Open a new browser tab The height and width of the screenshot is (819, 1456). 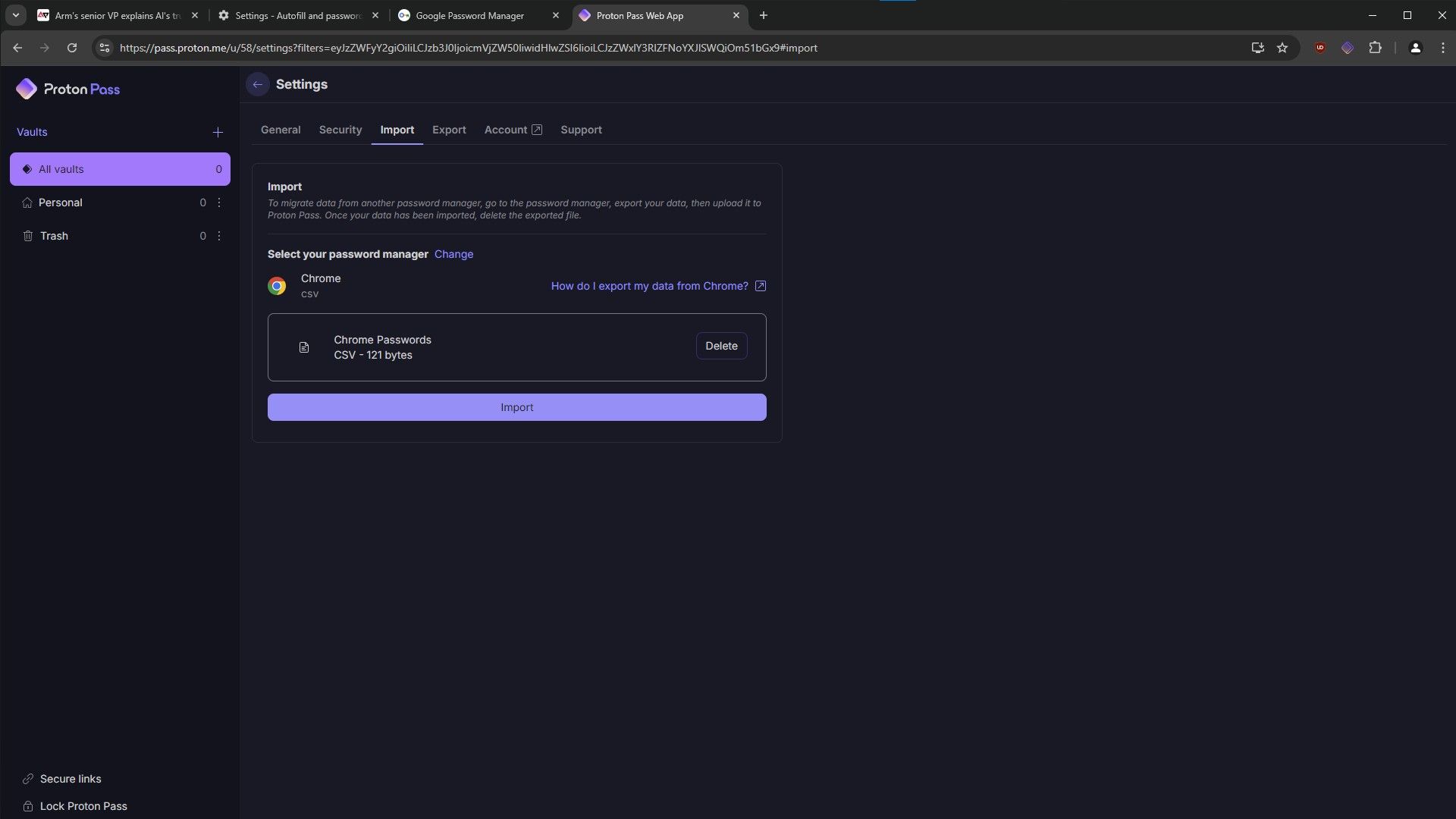pyautogui.click(x=764, y=15)
